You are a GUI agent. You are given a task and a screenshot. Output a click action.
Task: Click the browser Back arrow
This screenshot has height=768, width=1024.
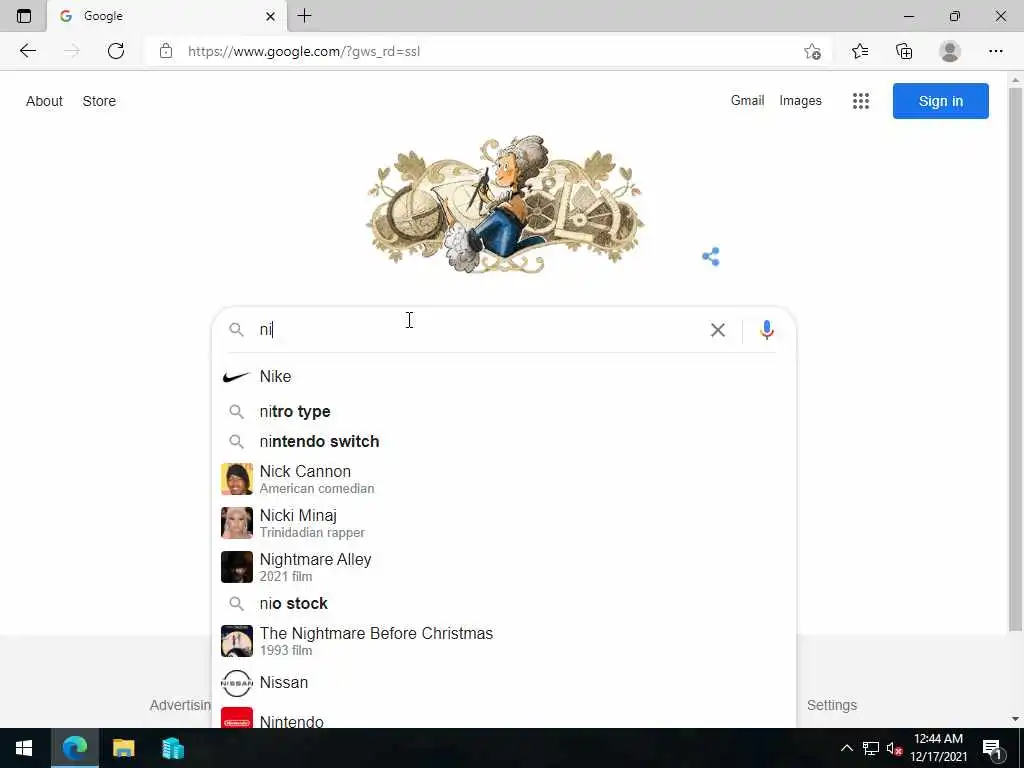(x=27, y=51)
